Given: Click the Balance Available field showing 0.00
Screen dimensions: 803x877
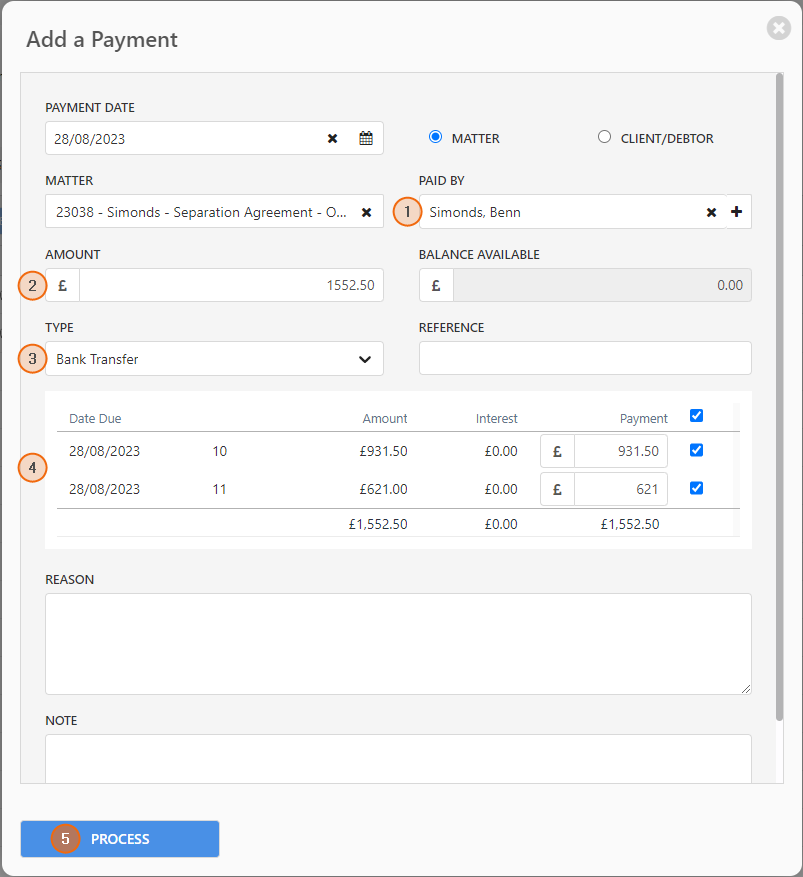Looking at the screenshot, I should (x=602, y=285).
